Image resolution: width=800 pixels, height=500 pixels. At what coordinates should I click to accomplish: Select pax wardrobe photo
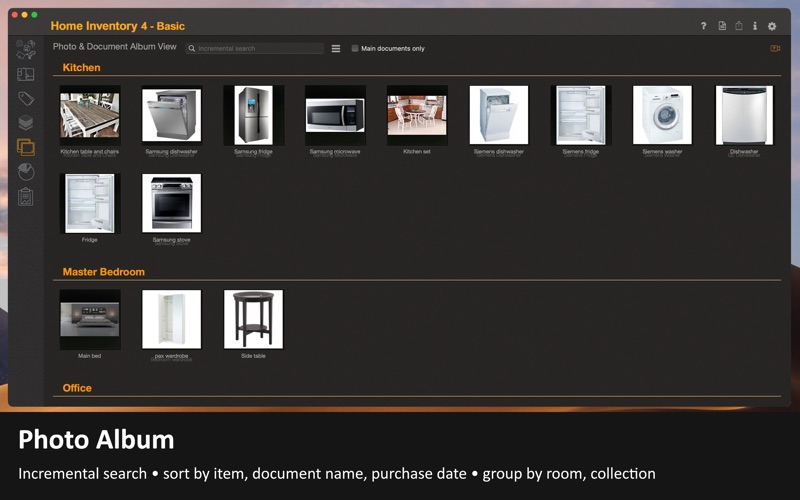171,320
